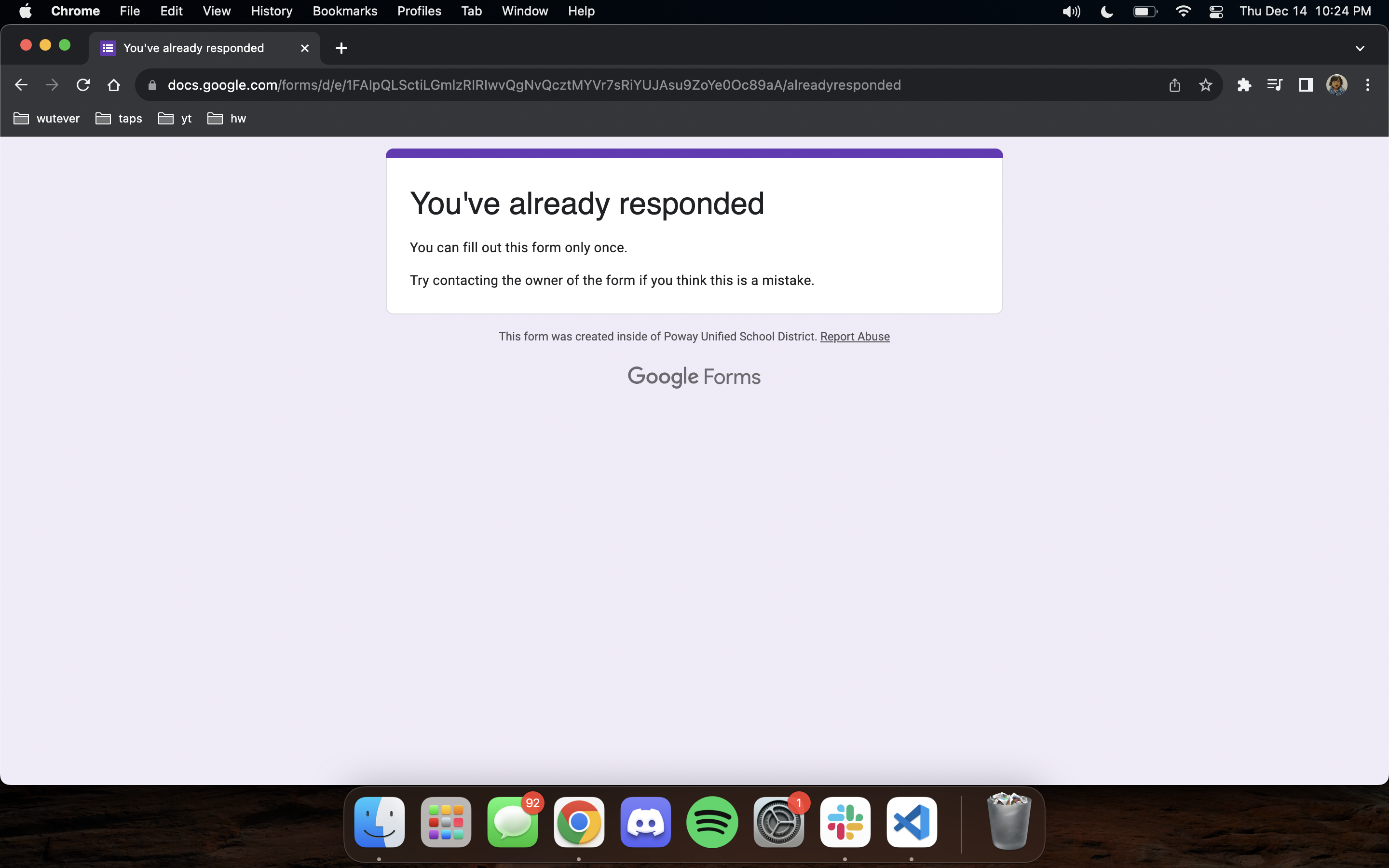The width and height of the screenshot is (1389, 868).
Task: Open the share page icon in address bar
Action: [1174, 85]
